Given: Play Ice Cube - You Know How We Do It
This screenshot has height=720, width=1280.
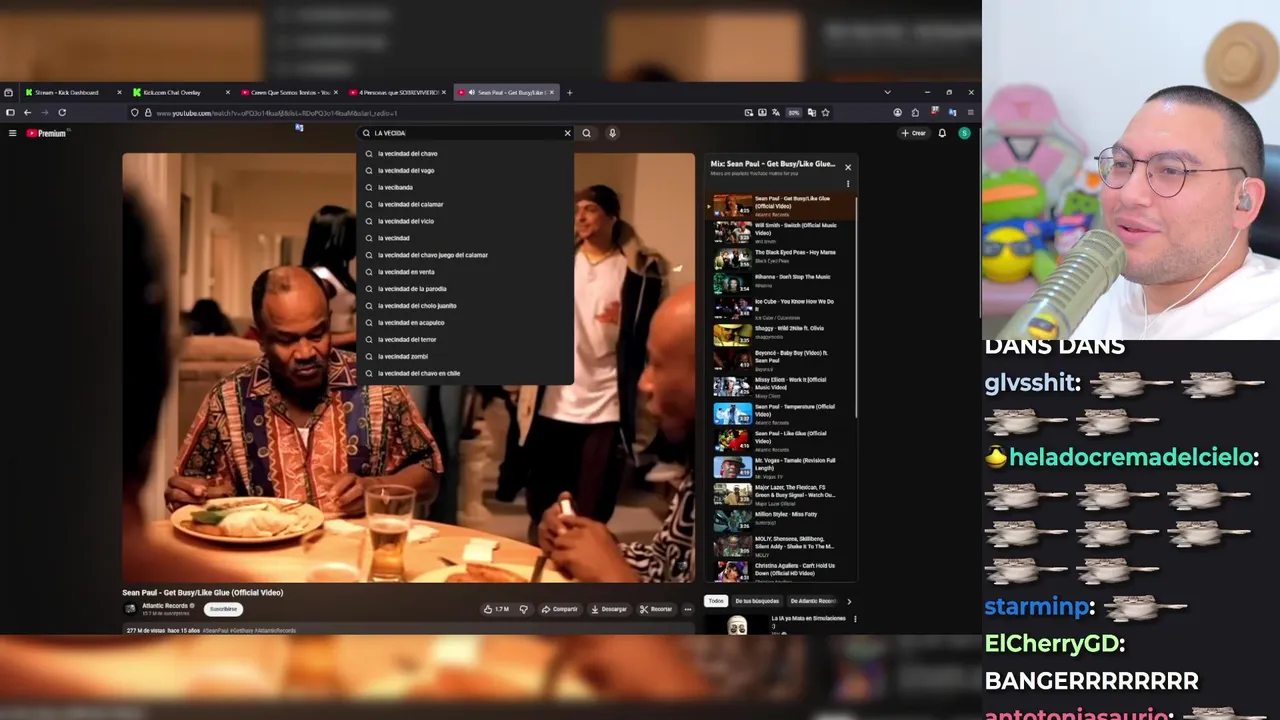Looking at the screenshot, I should pos(781,308).
